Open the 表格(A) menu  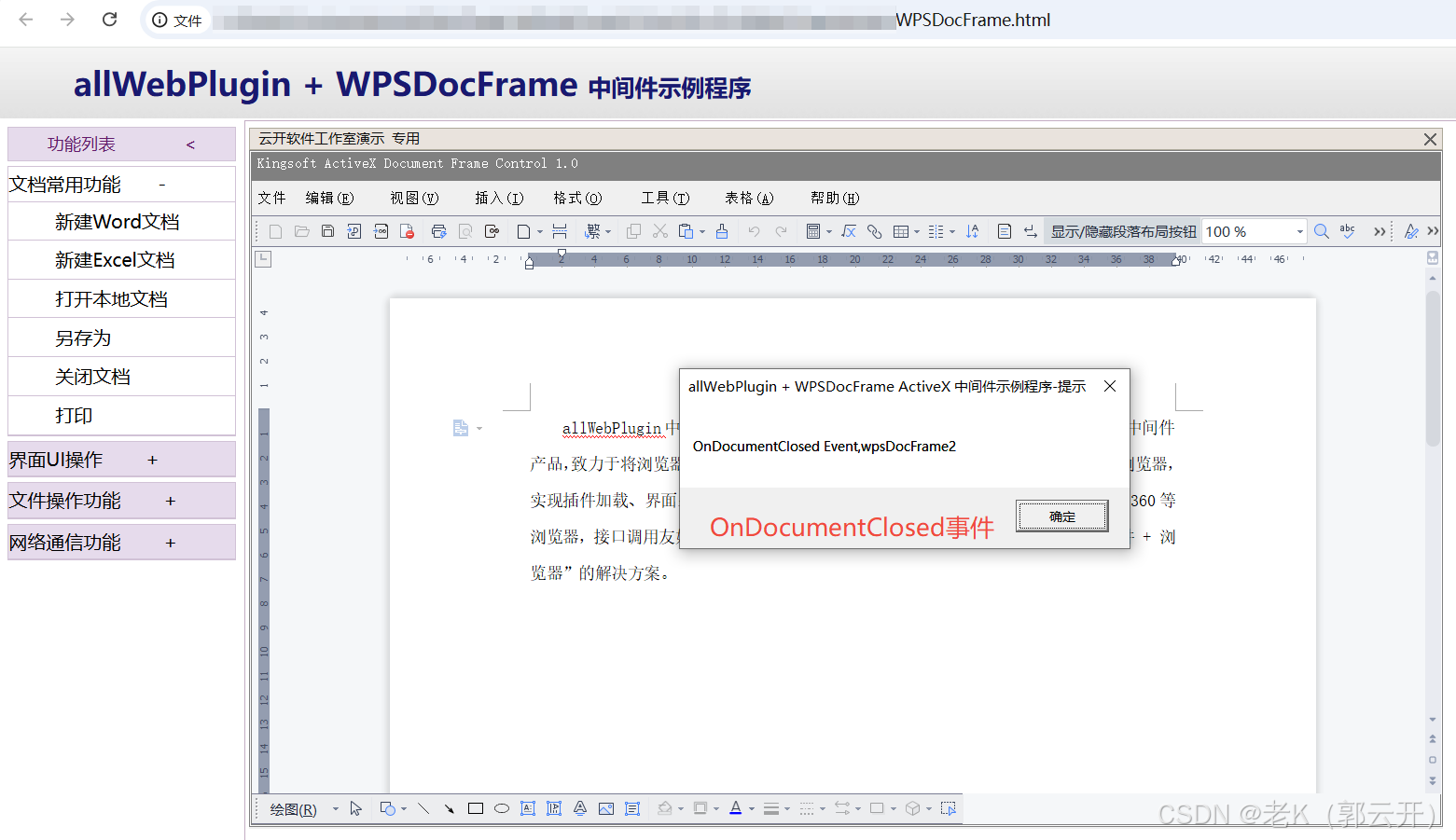[749, 198]
